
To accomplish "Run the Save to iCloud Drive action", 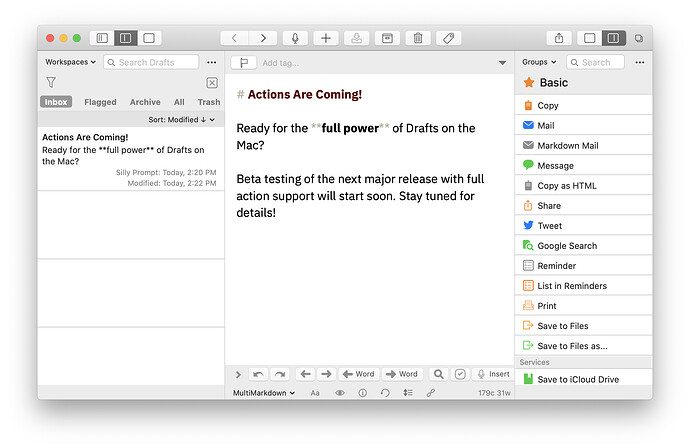I will point(584,378).
